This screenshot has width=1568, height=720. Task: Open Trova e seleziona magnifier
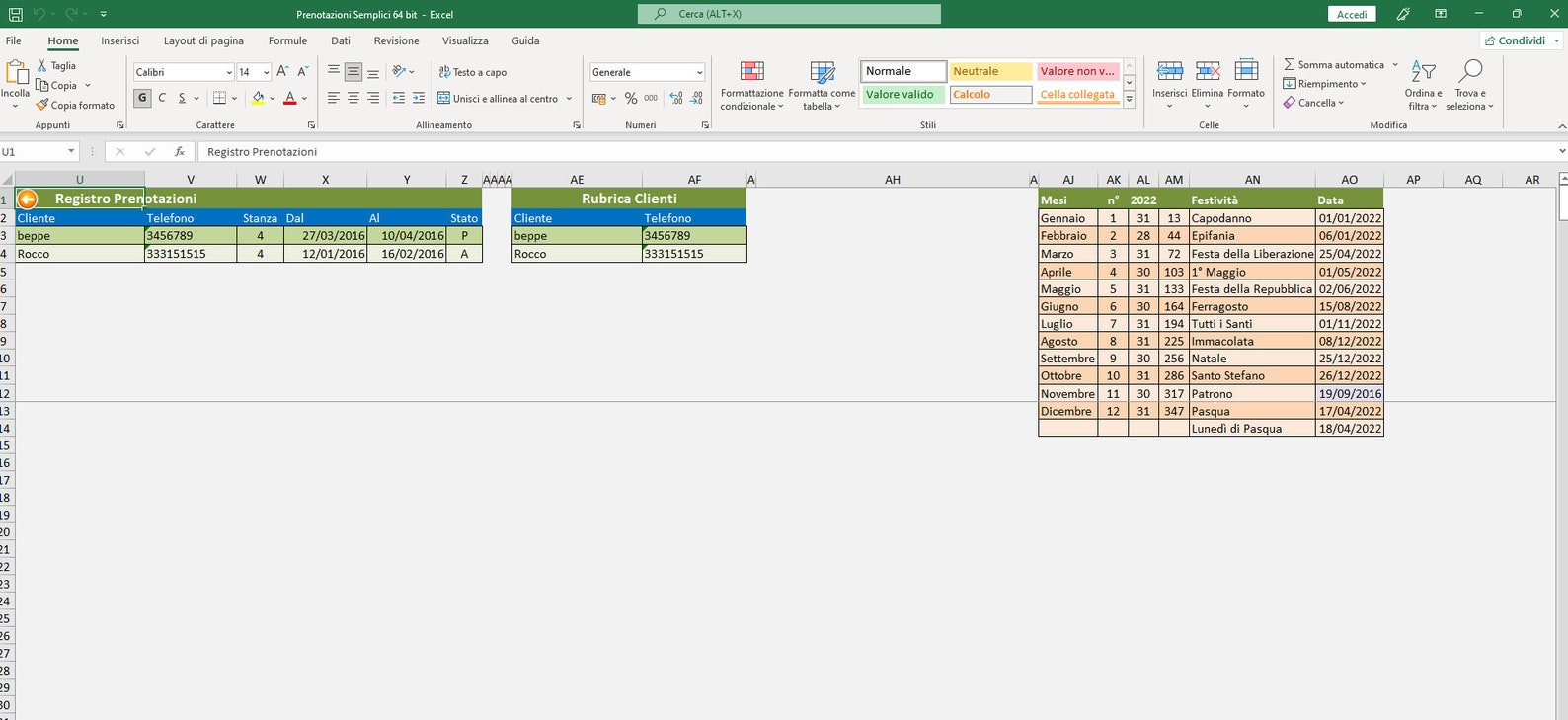pyautogui.click(x=1470, y=72)
